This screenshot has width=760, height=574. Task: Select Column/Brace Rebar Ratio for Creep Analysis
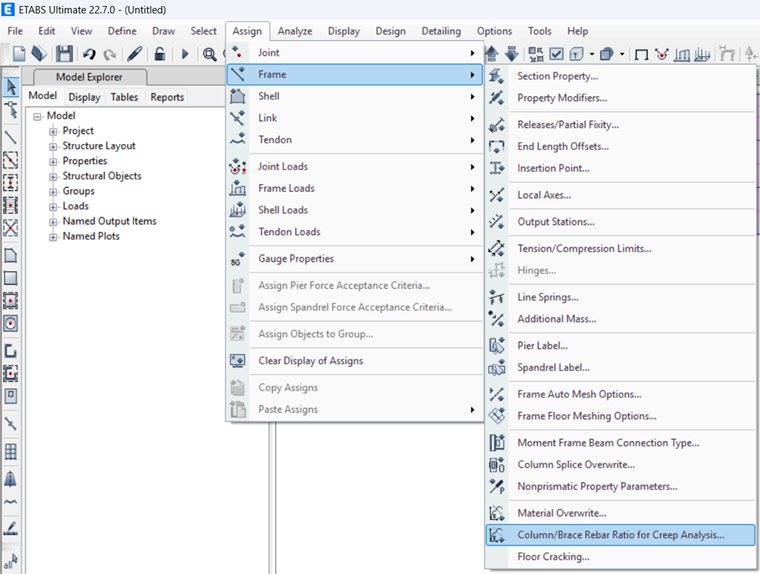620,535
